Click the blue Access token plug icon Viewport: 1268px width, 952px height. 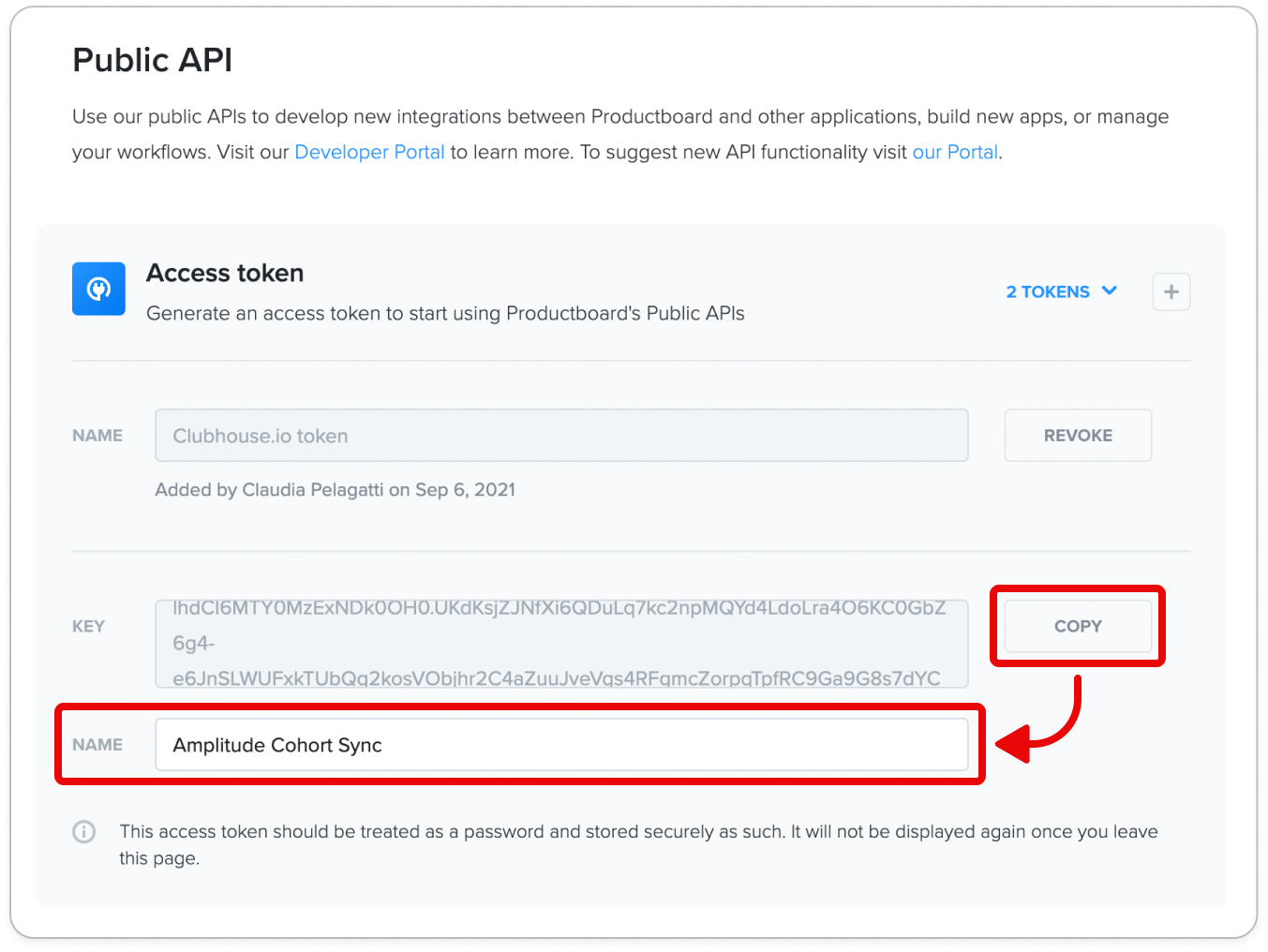98,289
